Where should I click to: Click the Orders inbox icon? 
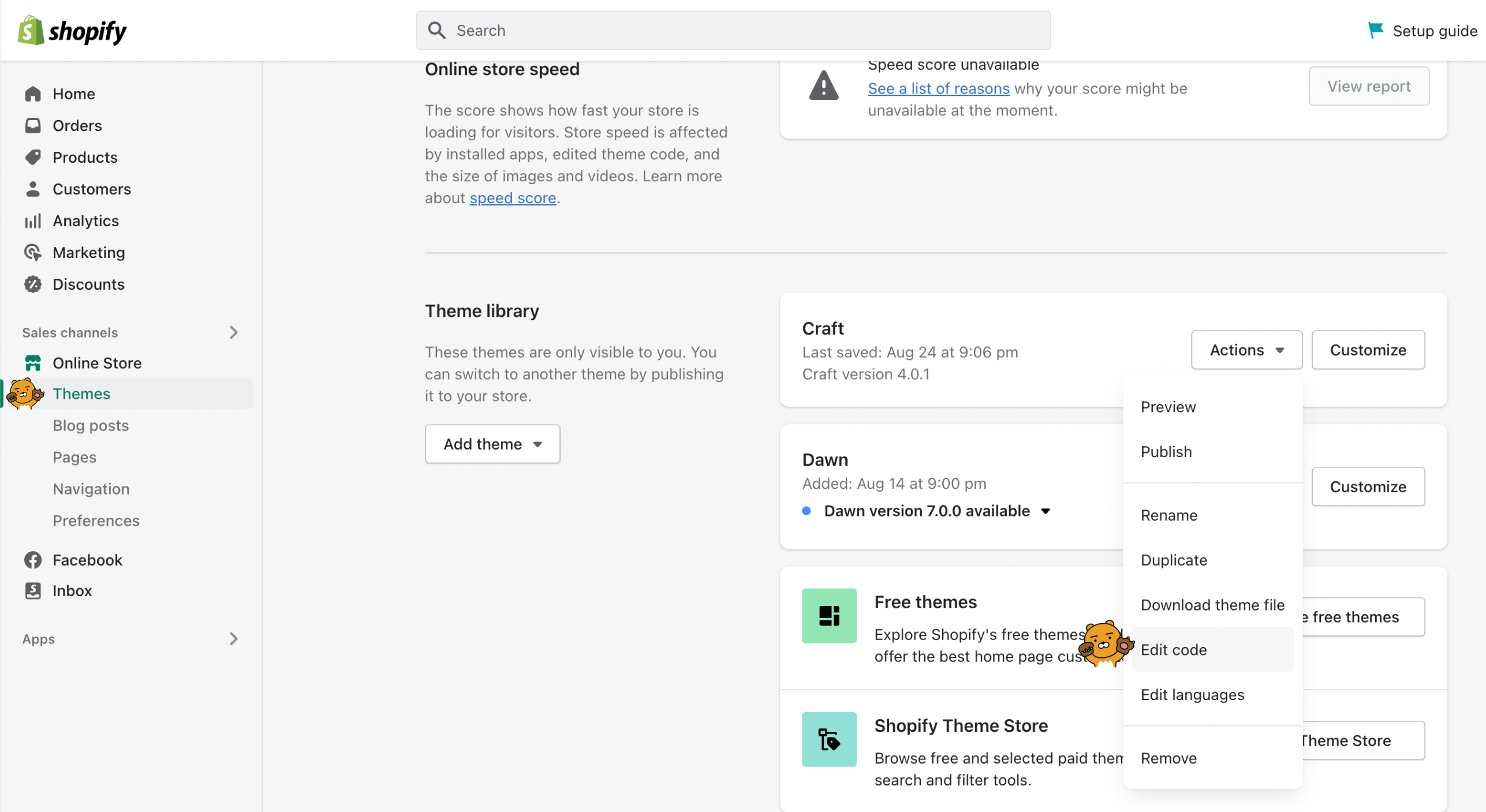coord(33,125)
